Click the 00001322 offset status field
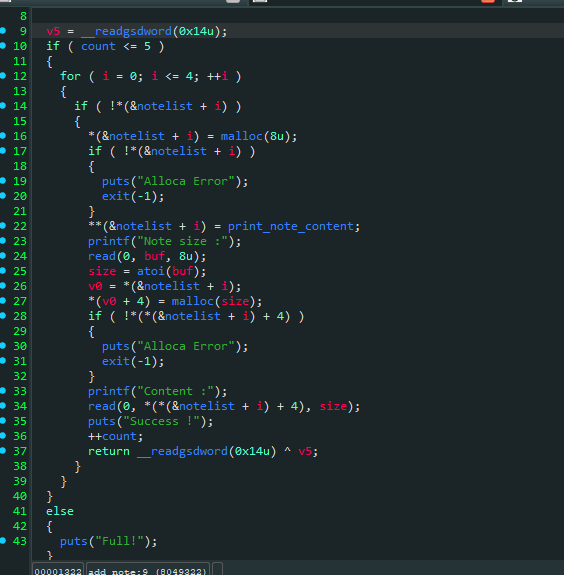This screenshot has height=575, width=564. tap(58, 569)
